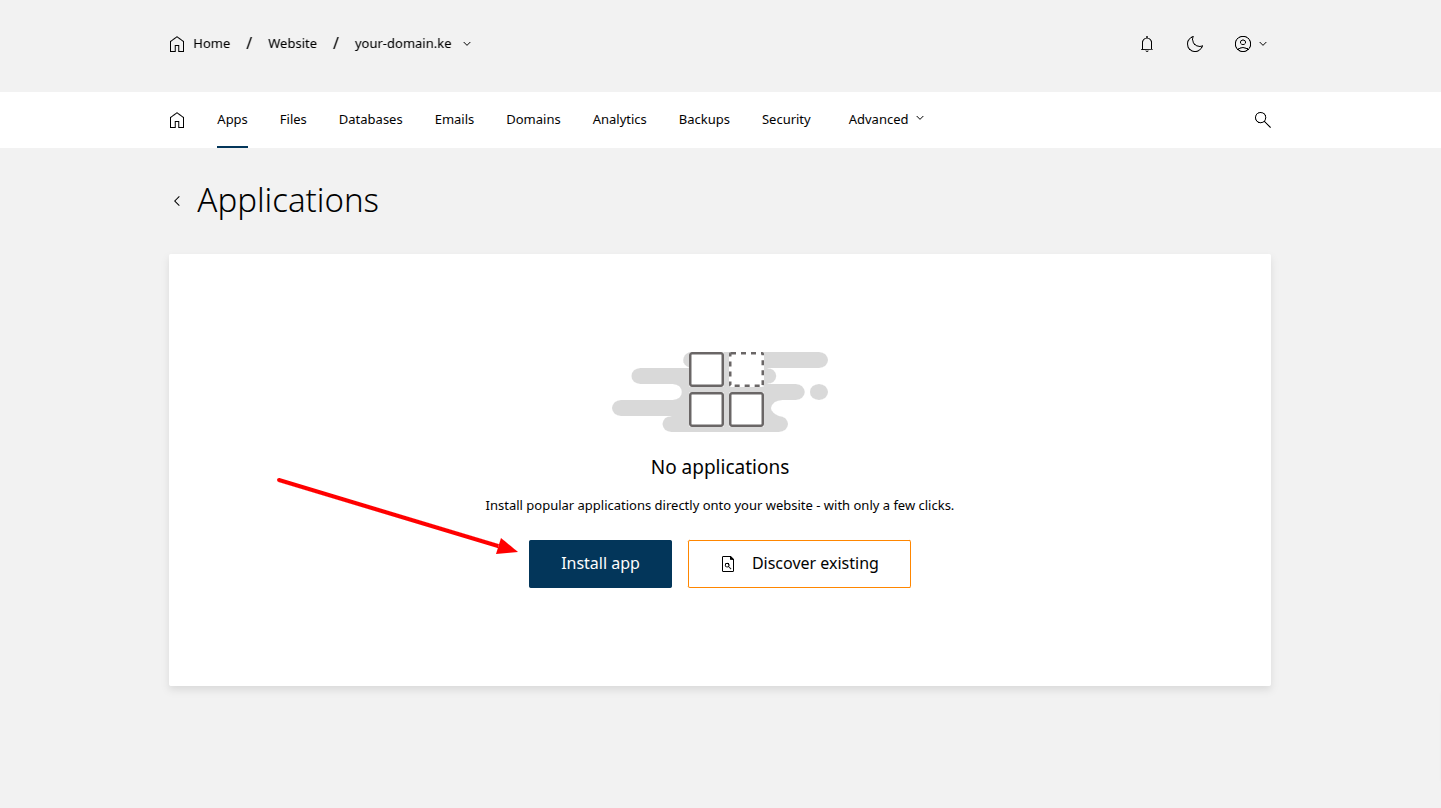Go to the Domains tab
The image size is (1441, 808).
533,119
